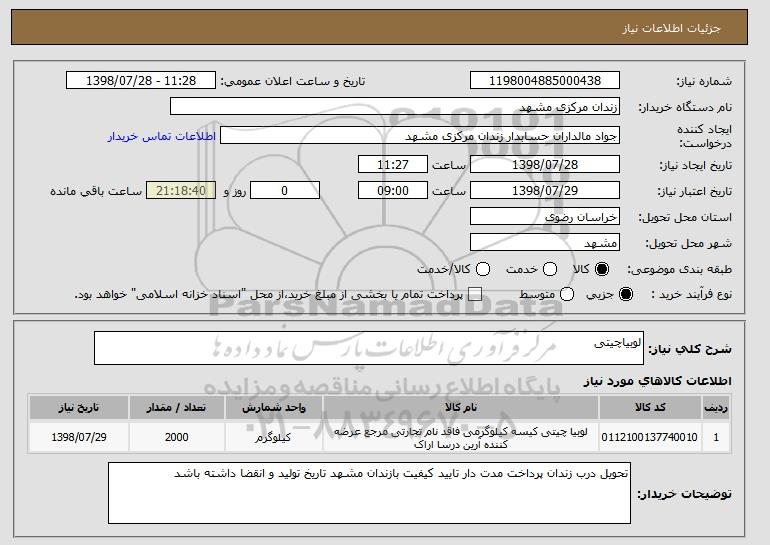This screenshot has height=545, width=770.
Task: Click the اطلاعات کالاهای مورد نیاز section heading
Action: 658,381
